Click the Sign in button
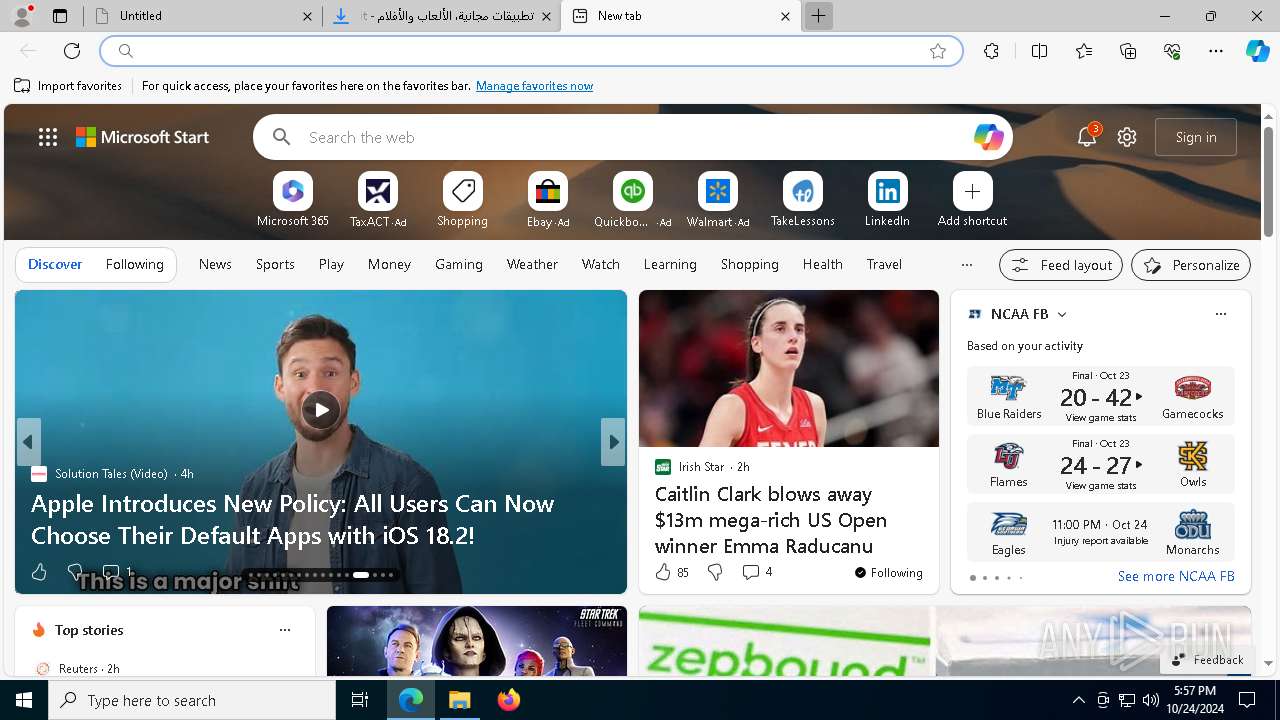 coord(1196,137)
